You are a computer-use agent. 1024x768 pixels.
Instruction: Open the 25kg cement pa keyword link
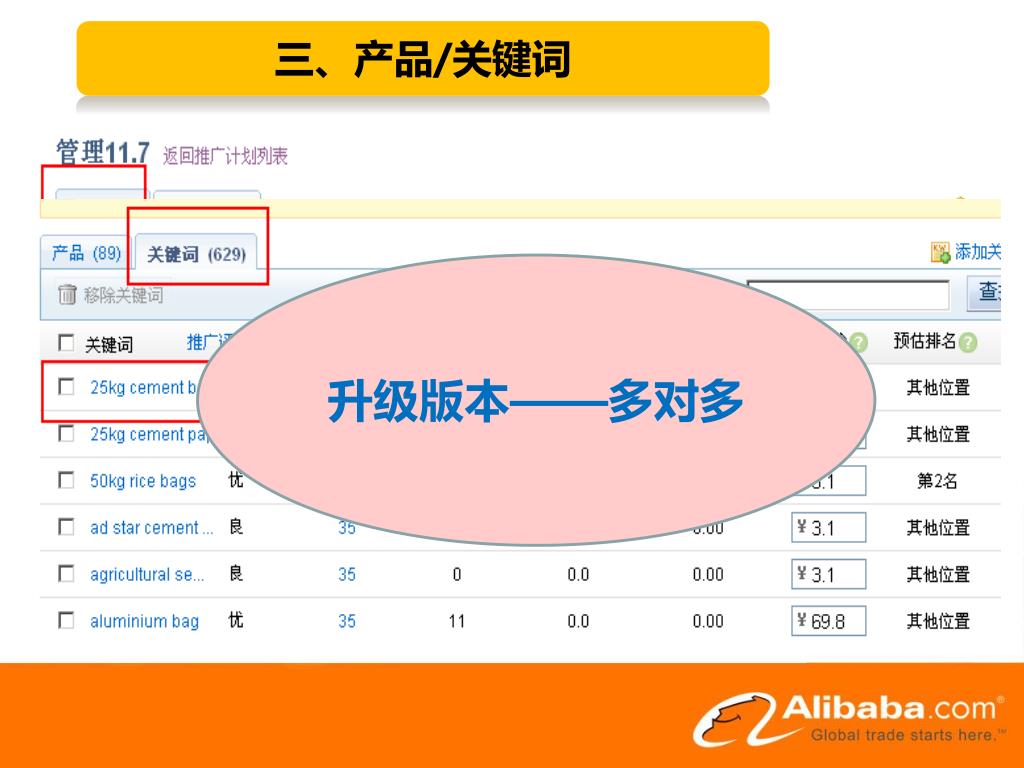pos(148,434)
